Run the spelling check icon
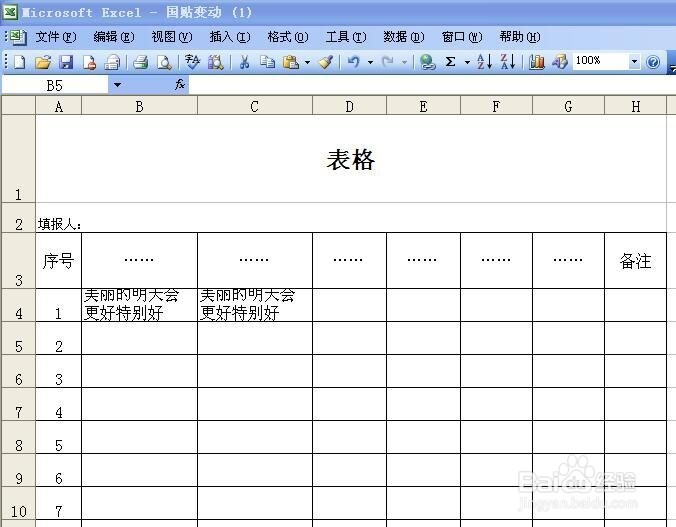676x527 pixels. (x=192, y=62)
